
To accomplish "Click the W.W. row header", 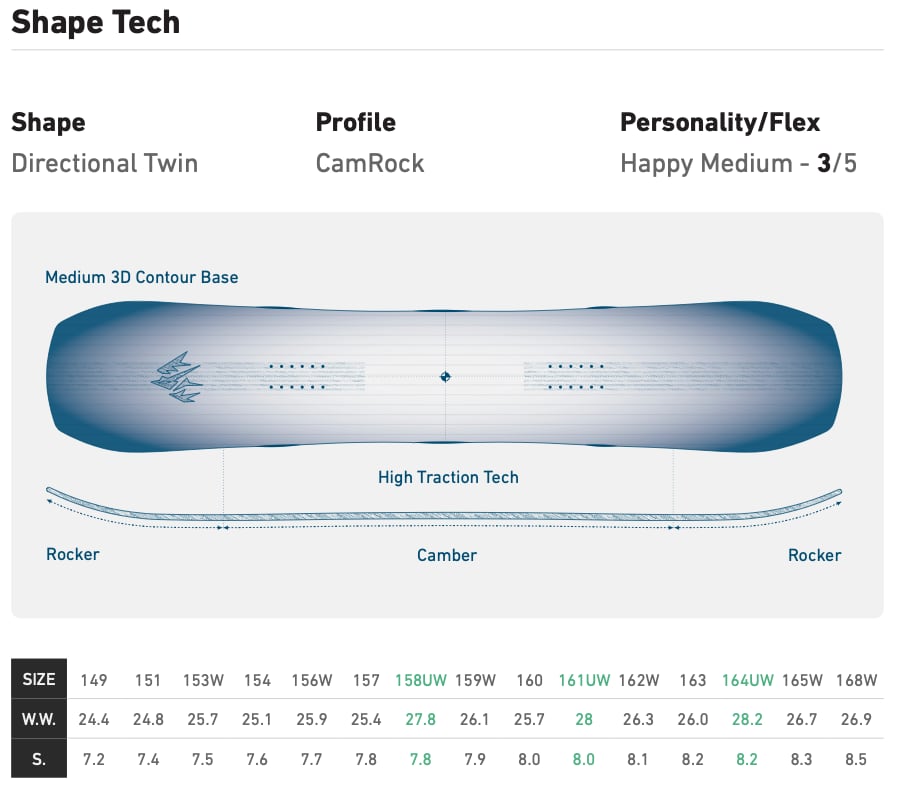I will click(x=39, y=719).
